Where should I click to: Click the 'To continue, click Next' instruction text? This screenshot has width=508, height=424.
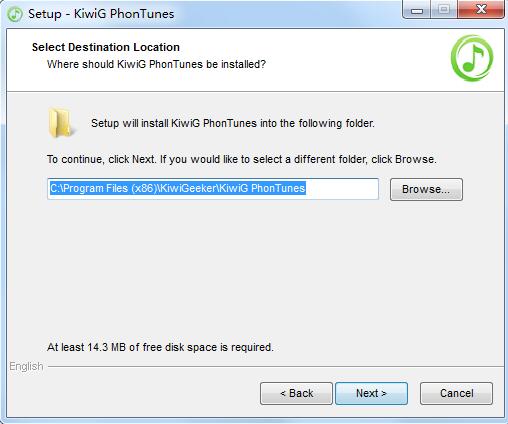(242, 159)
